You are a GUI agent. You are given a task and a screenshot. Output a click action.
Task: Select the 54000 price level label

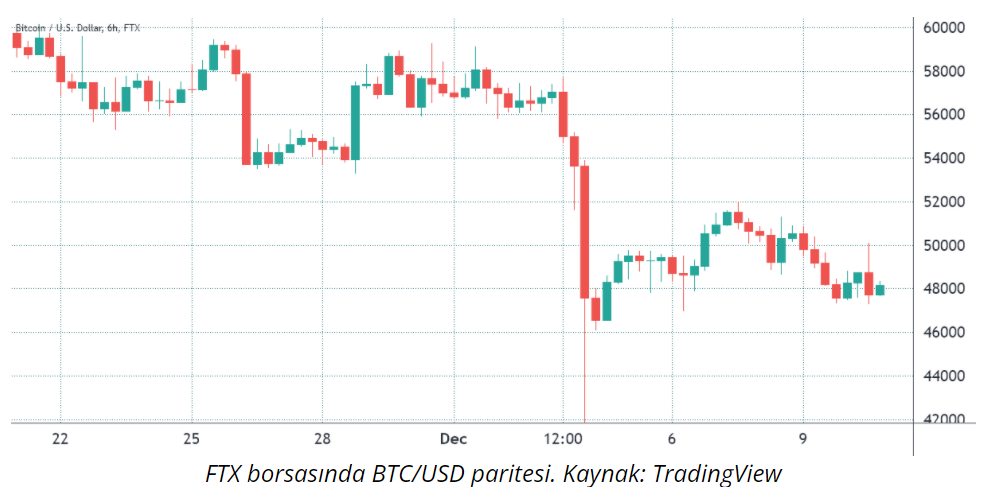[x=944, y=158]
